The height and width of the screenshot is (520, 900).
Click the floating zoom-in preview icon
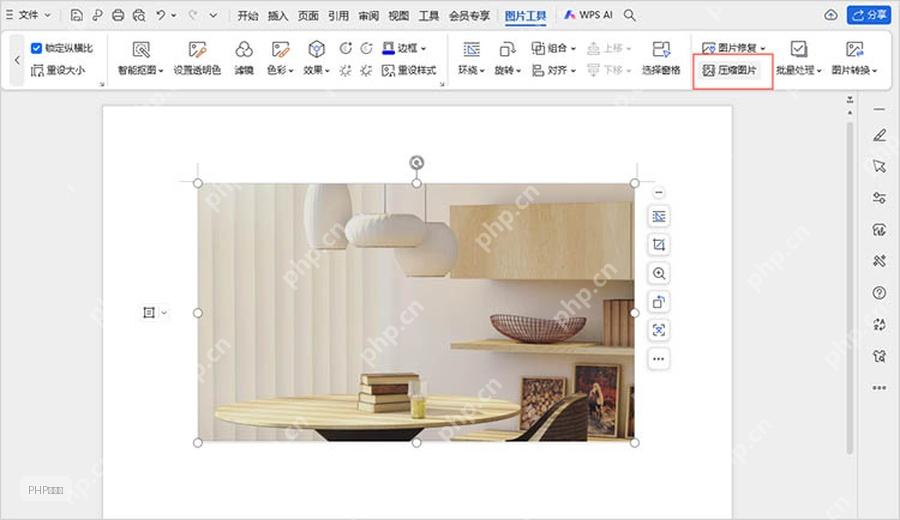658,274
